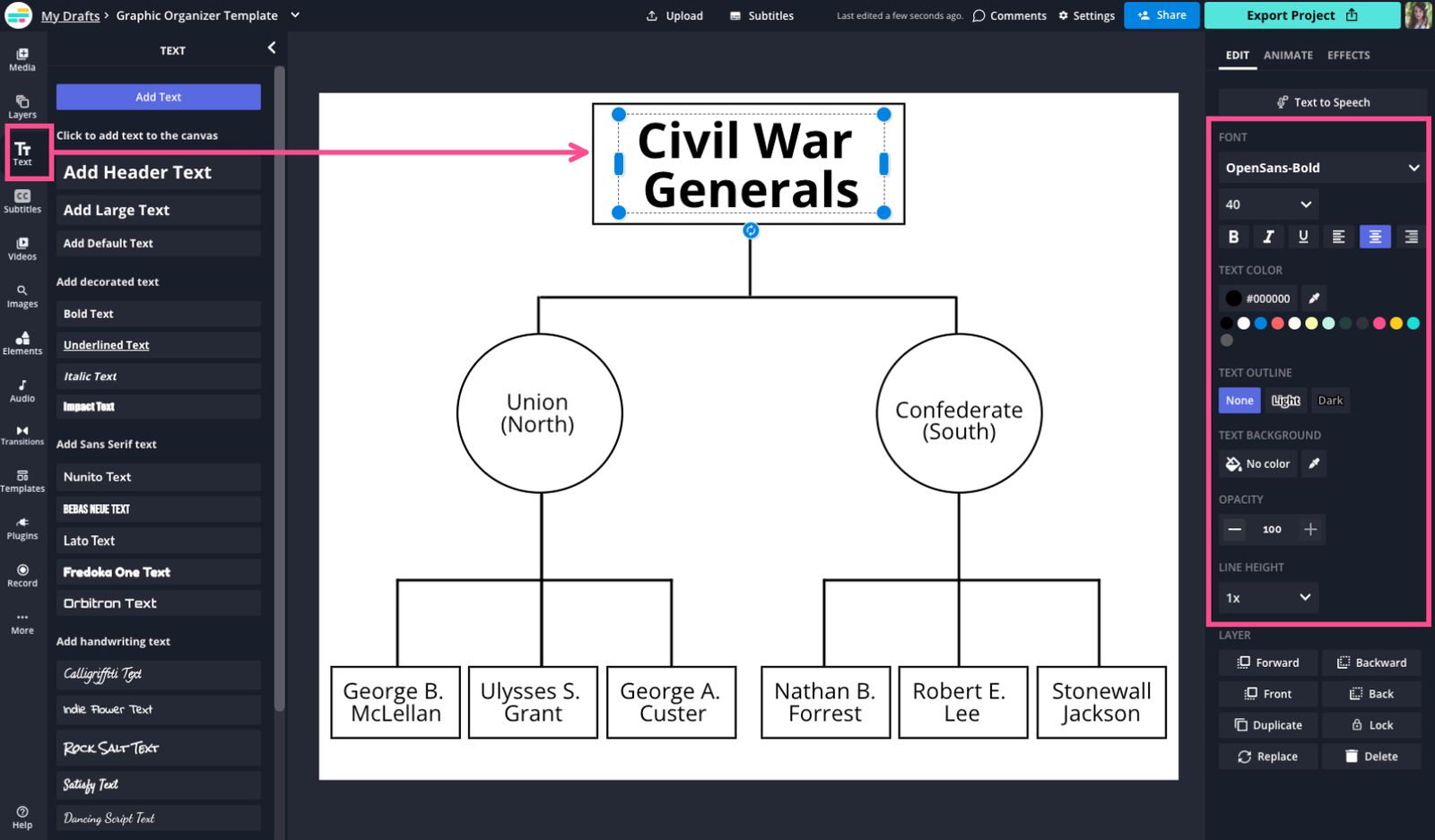Activate the text color eyedropper
Image resolution: width=1435 pixels, height=840 pixels.
[1313, 298]
